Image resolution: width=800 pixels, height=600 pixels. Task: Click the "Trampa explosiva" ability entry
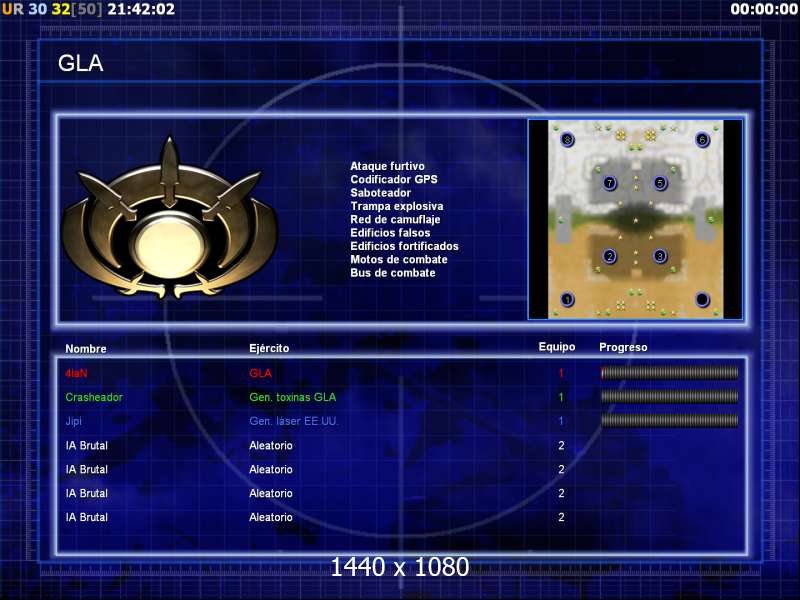pyautogui.click(x=397, y=206)
